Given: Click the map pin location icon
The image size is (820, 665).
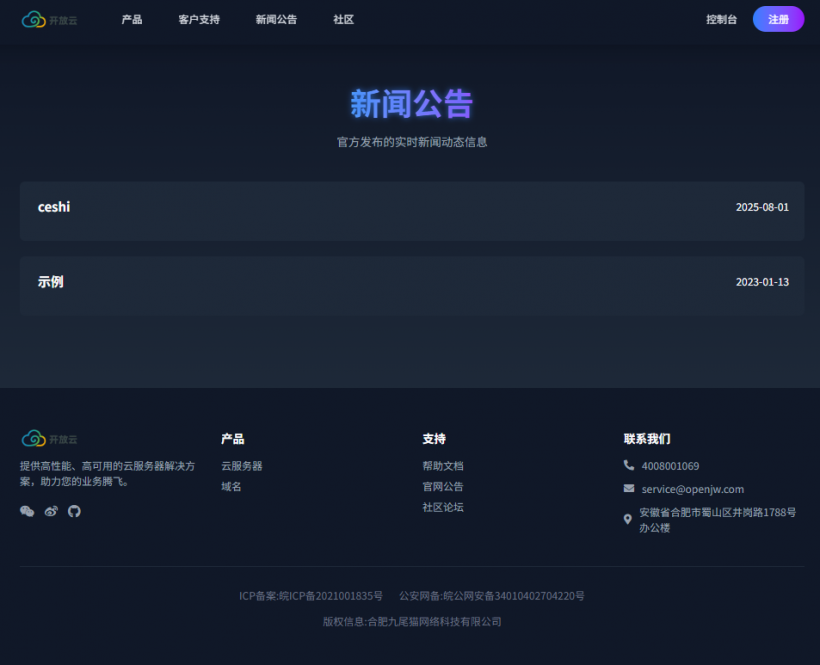Looking at the screenshot, I should pos(628,519).
